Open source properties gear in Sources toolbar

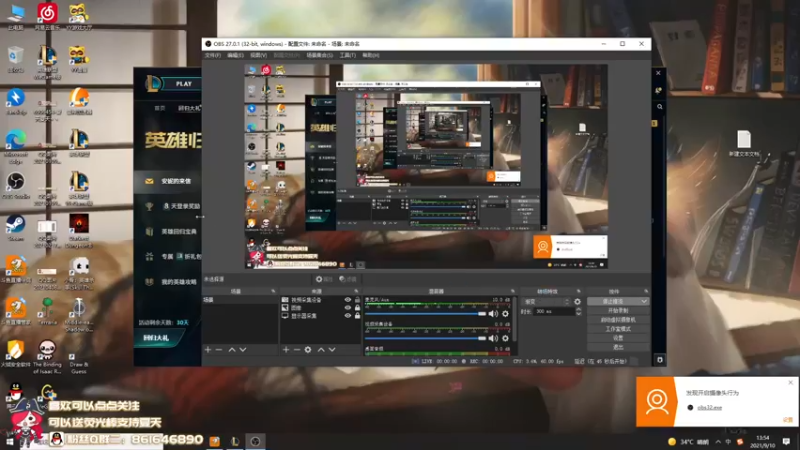point(308,349)
